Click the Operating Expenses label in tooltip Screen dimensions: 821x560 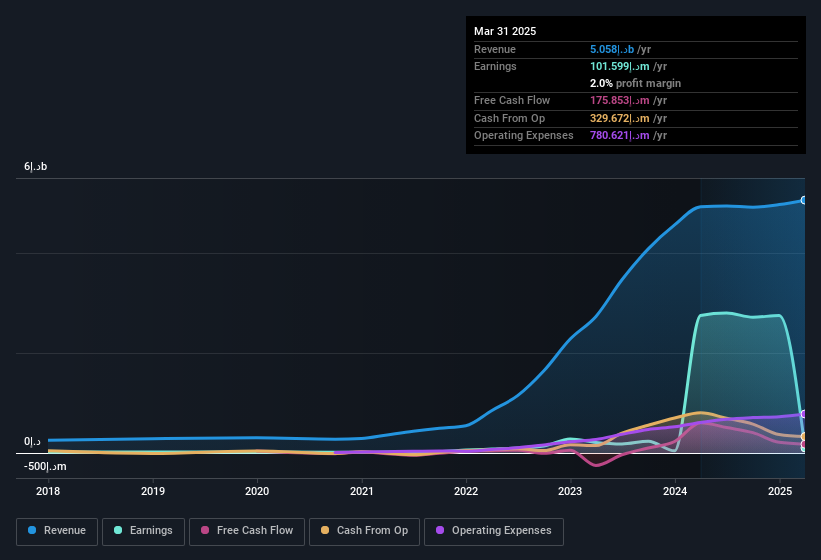coord(524,136)
